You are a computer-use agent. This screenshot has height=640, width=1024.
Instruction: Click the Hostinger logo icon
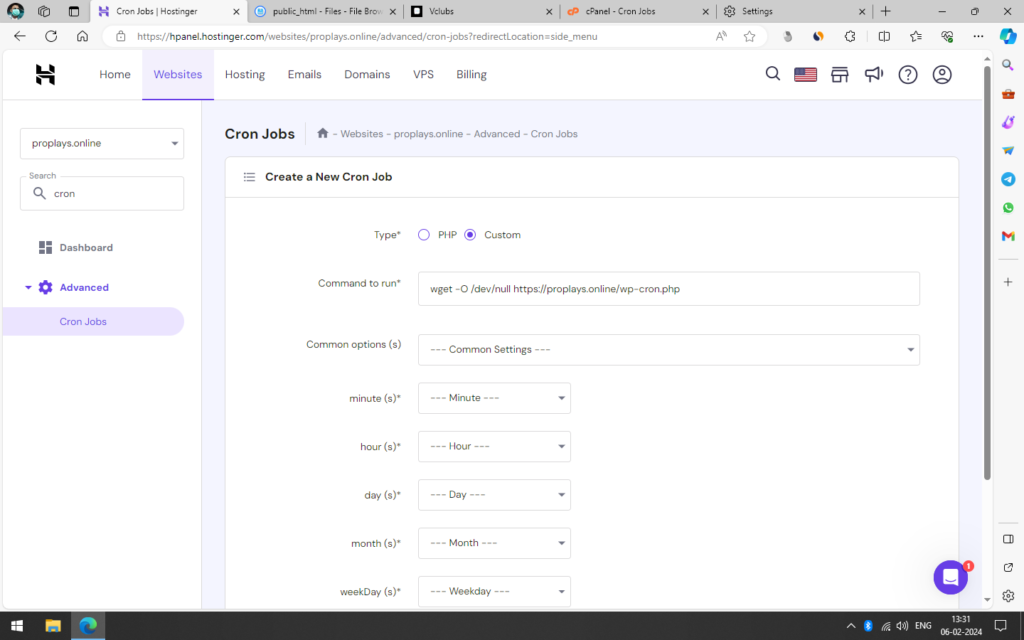click(45, 75)
